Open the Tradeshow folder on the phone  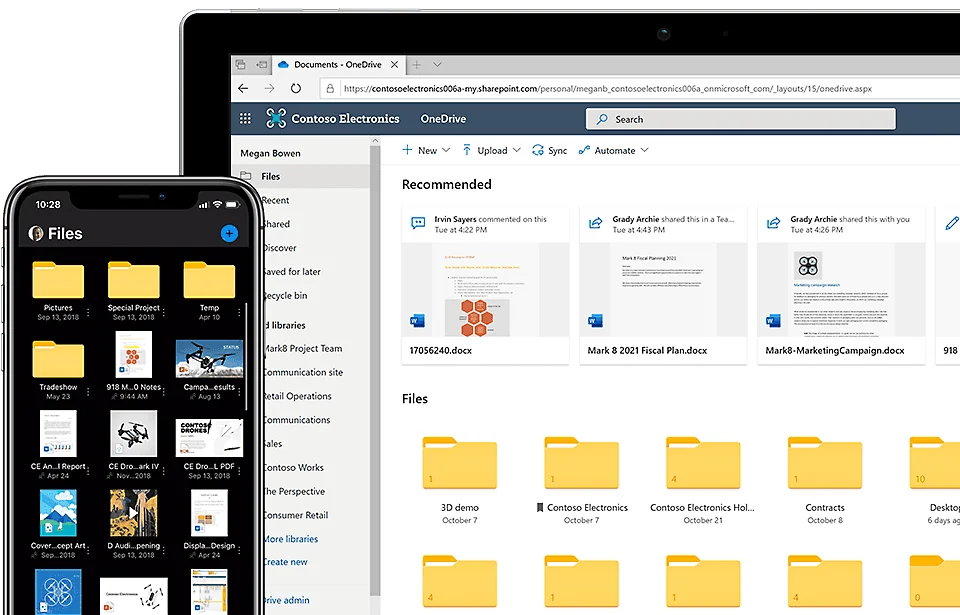pos(58,359)
